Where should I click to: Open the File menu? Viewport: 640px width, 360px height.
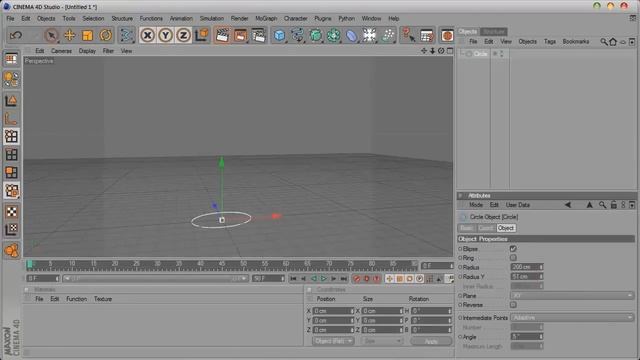[x=10, y=18]
